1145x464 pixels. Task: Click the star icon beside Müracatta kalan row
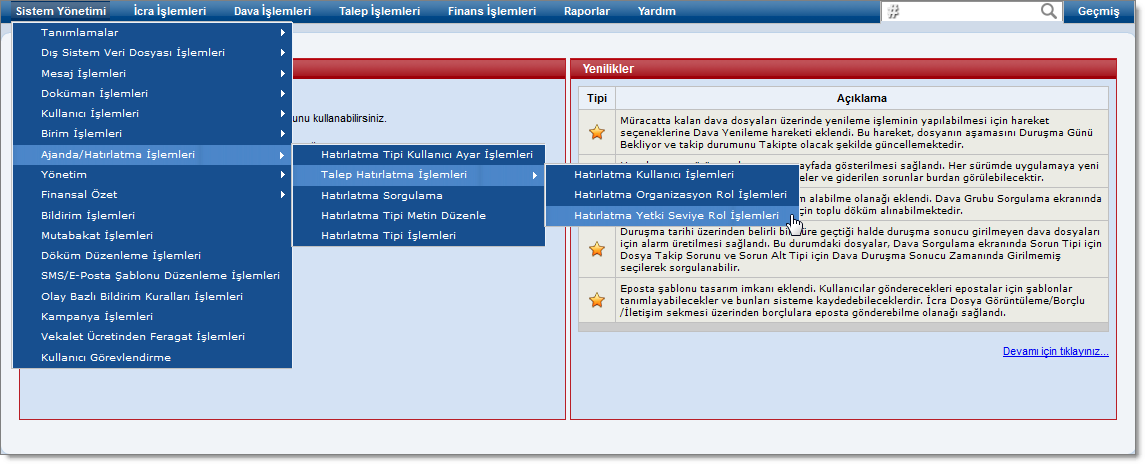597,132
